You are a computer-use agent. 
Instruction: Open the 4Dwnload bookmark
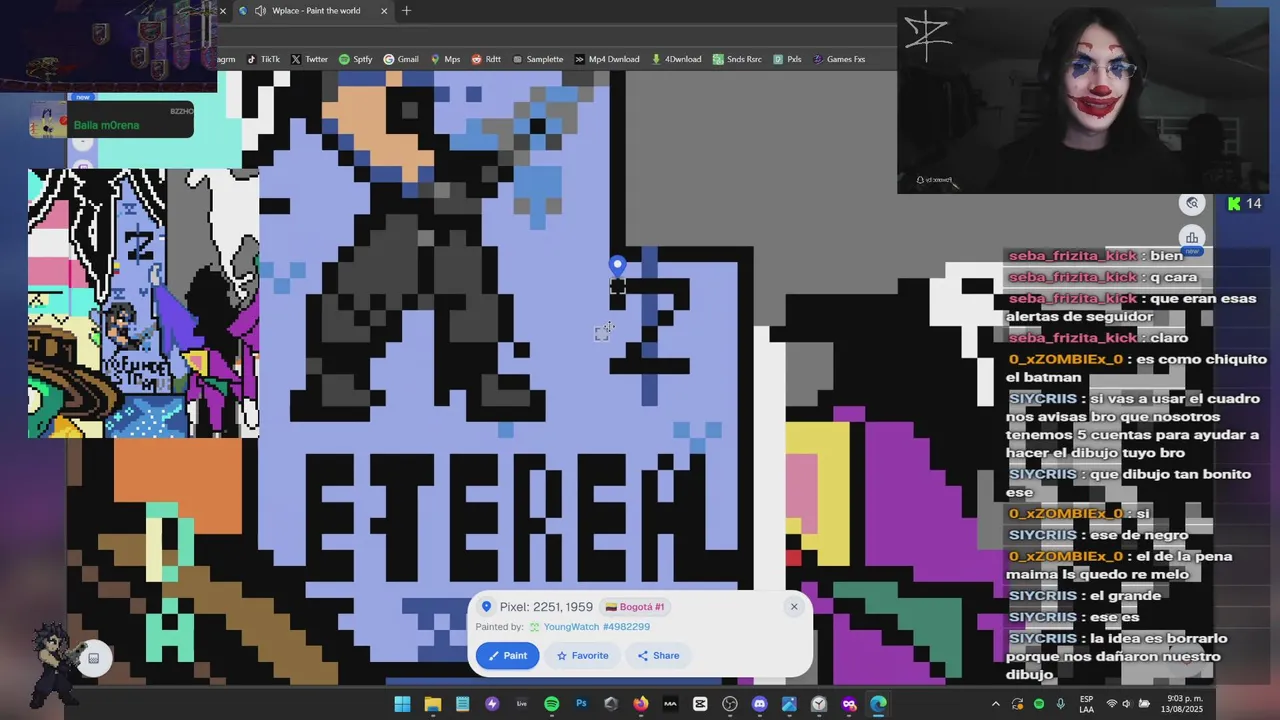tap(676, 59)
